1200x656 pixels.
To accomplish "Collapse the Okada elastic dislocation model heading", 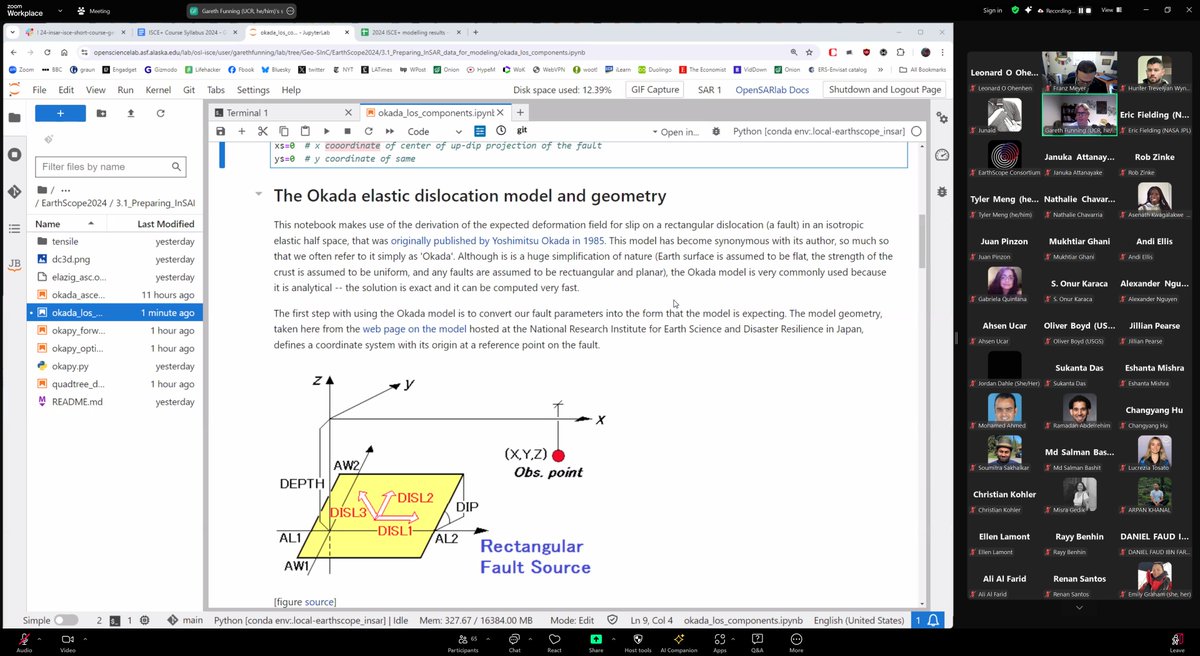I will (x=258, y=195).
